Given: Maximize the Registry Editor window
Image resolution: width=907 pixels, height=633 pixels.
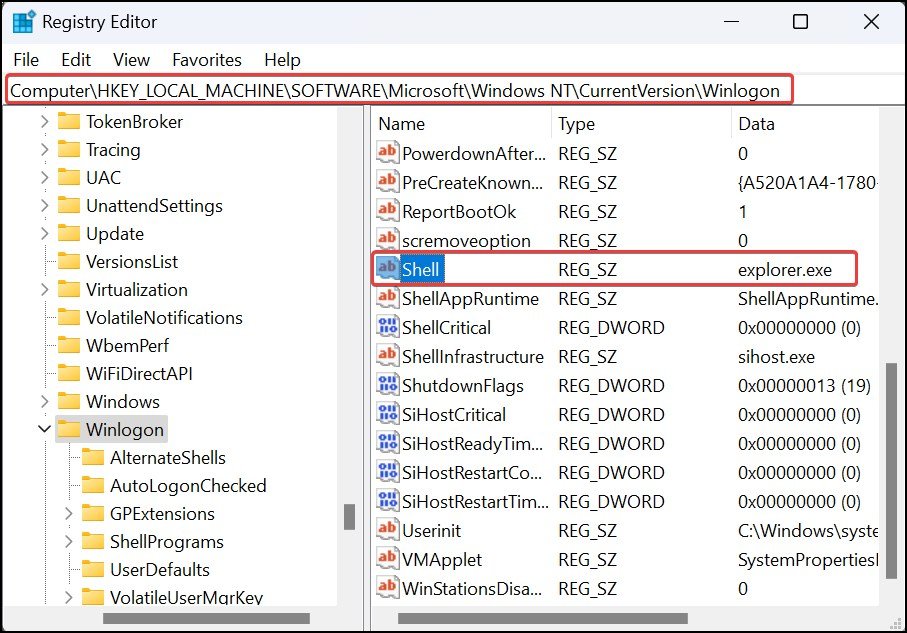Looking at the screenshot, I should point(800,22).
